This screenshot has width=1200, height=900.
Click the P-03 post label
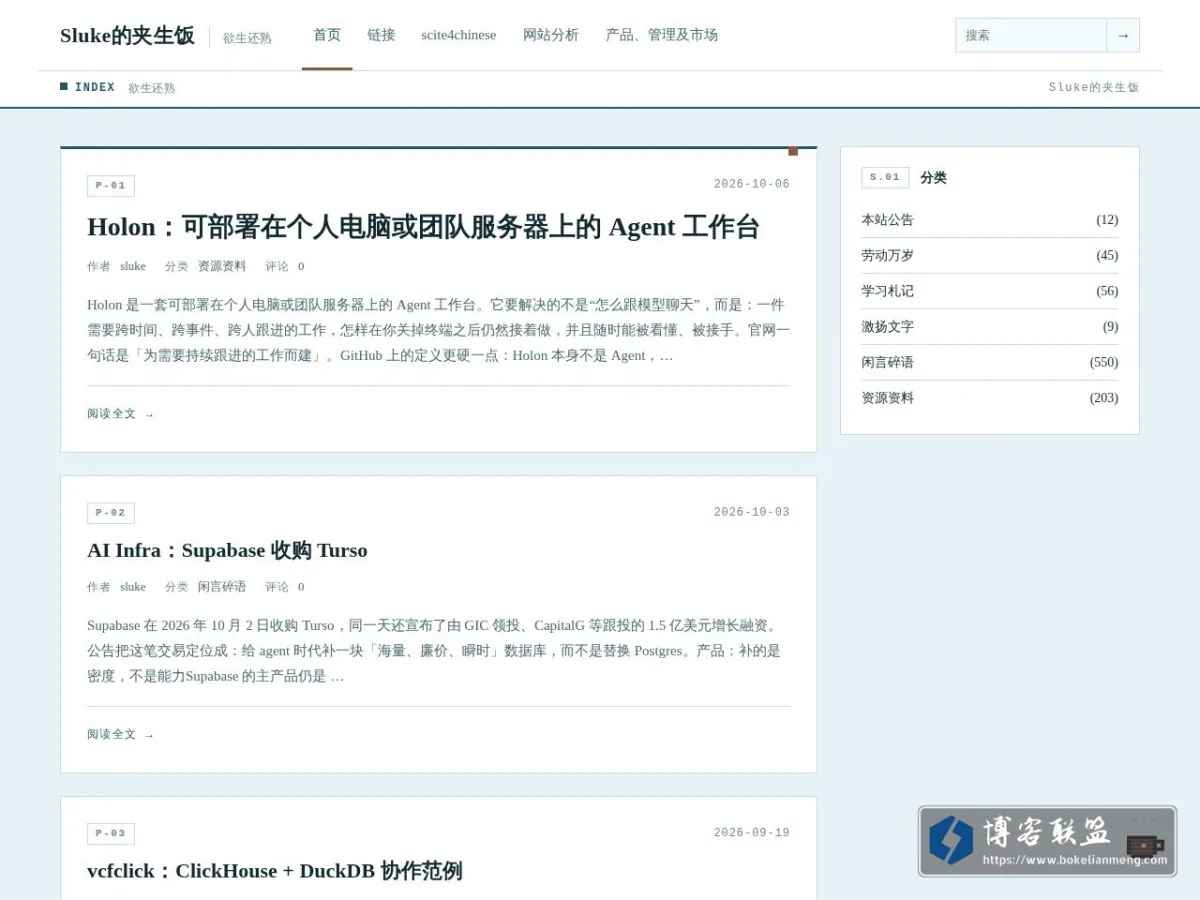111,834
